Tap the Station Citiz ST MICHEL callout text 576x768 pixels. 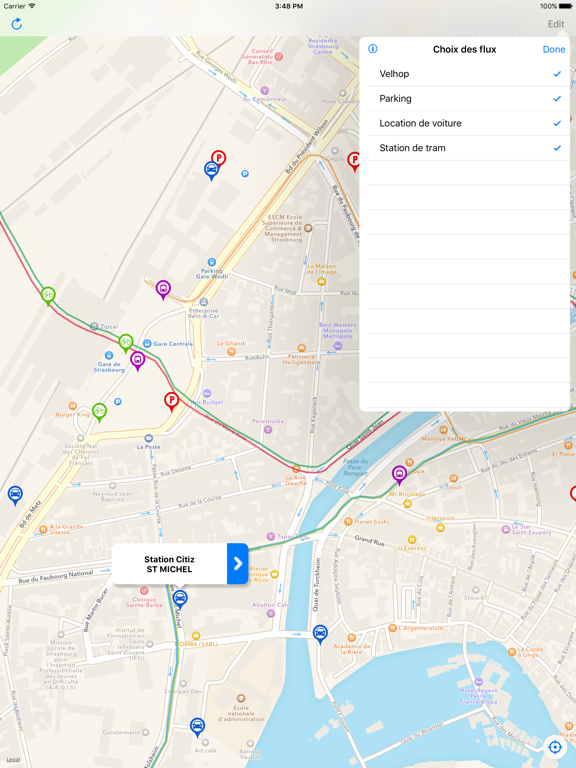click(169, 564)
